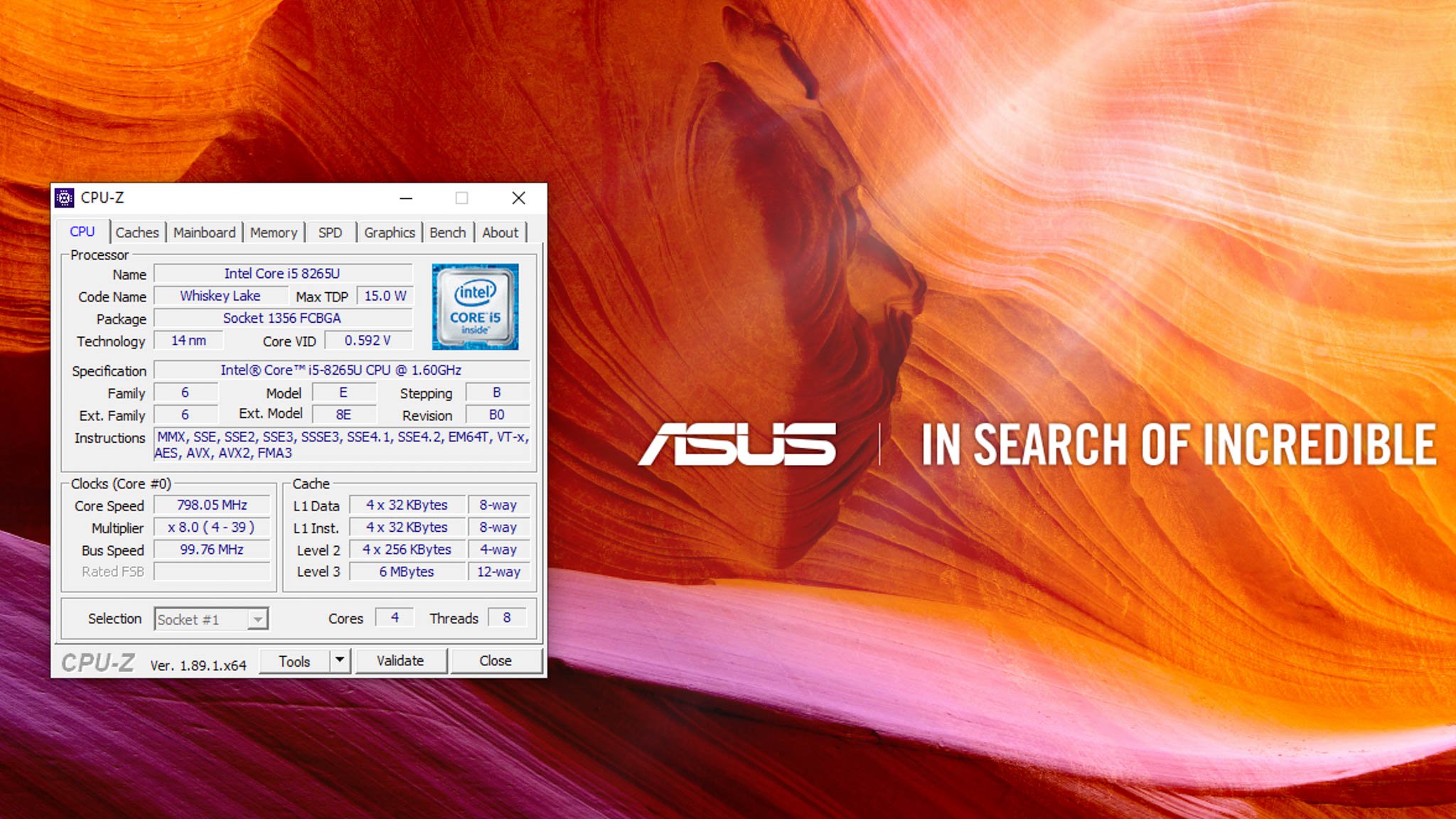1456x819 pixels.
Task: Go to the Memory tab
Action: (x=274, y=232)
